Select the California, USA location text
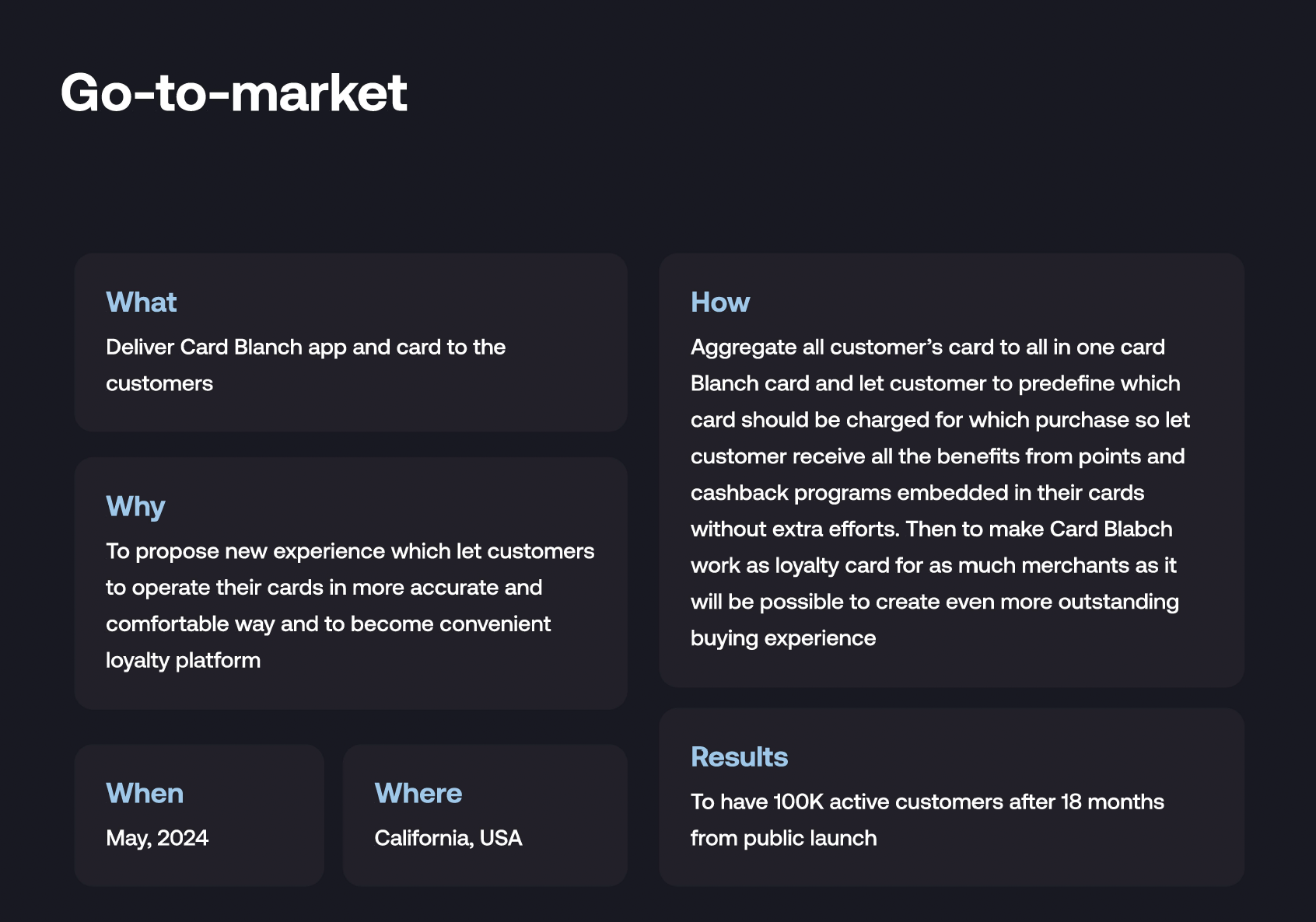This screenshot has height=922, width=1316. click(x=448, y=838)
